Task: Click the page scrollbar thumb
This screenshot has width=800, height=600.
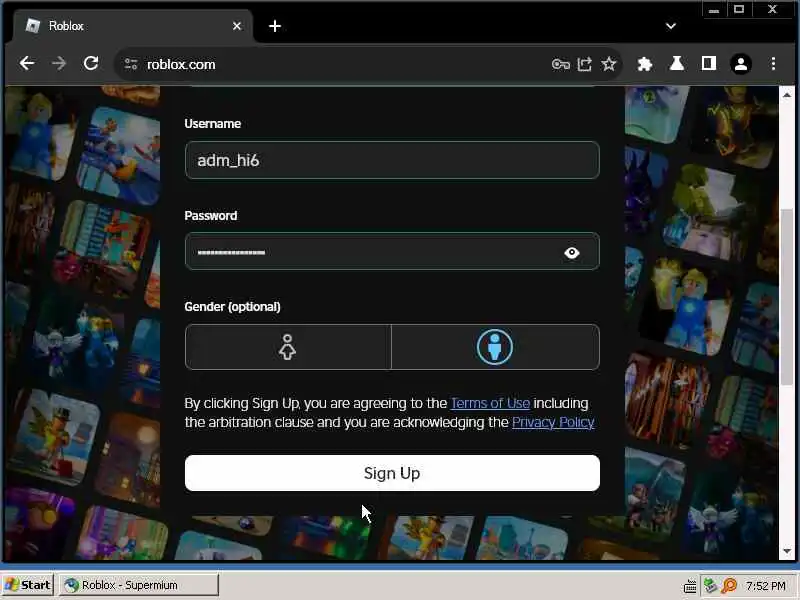Action: click(787, 297)
